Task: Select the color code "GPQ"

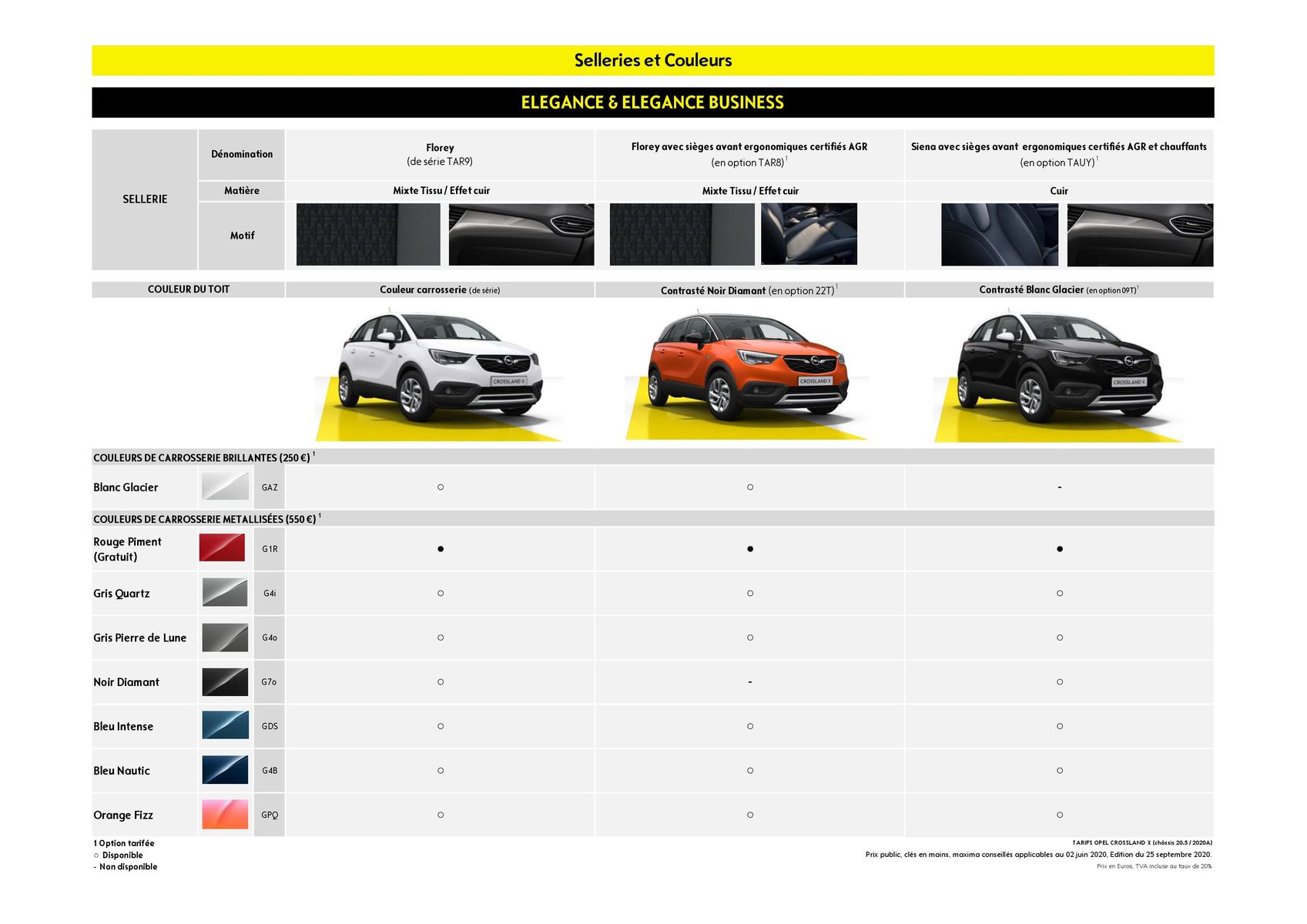Action: (x=270, y=815)
